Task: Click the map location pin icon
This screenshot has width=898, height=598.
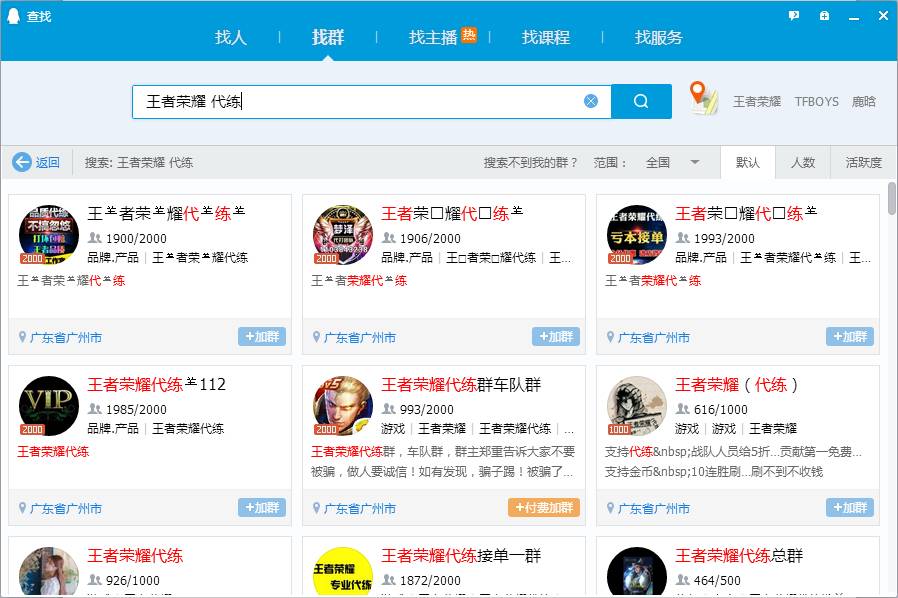Action: [704, 98]
